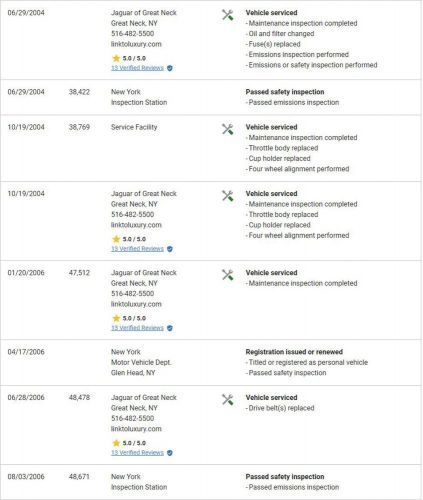Click the wrench icon beside Drive belt(s) replaced
Image resolution: width=423 pixels, height=500 pixels.
pyautogui.click(x=228, y=400)
